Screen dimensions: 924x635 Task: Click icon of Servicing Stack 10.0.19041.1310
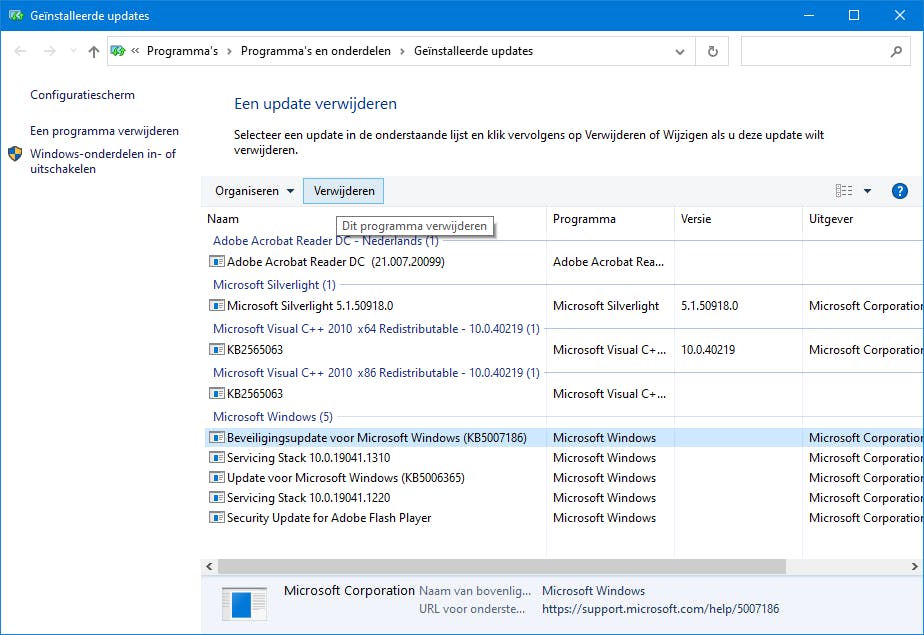click(217, 458)
